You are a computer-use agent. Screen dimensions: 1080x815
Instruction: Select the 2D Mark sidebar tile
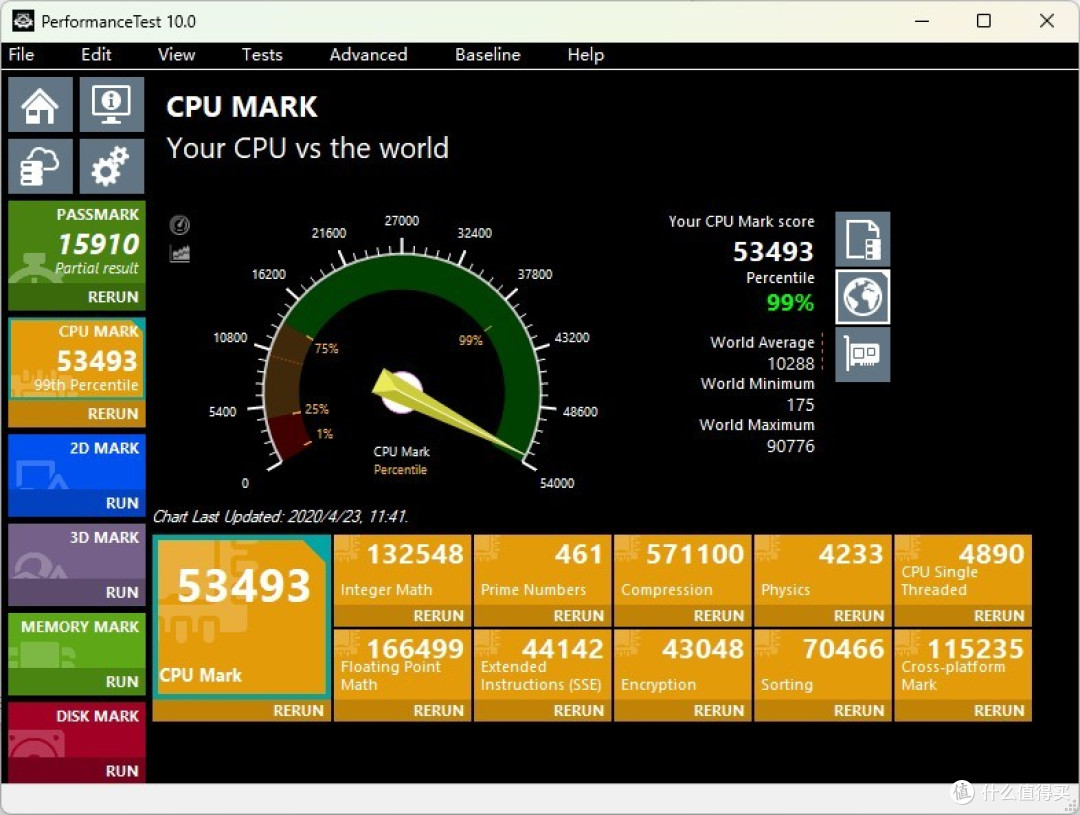pyautogui.click(x=77, y=462)
